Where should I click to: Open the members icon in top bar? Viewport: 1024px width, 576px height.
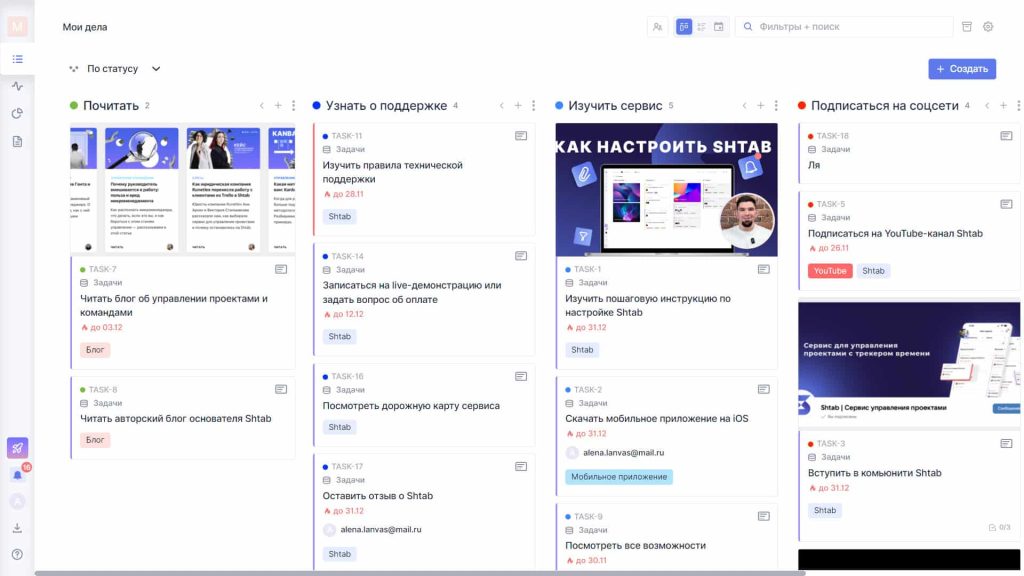point(658,27)
